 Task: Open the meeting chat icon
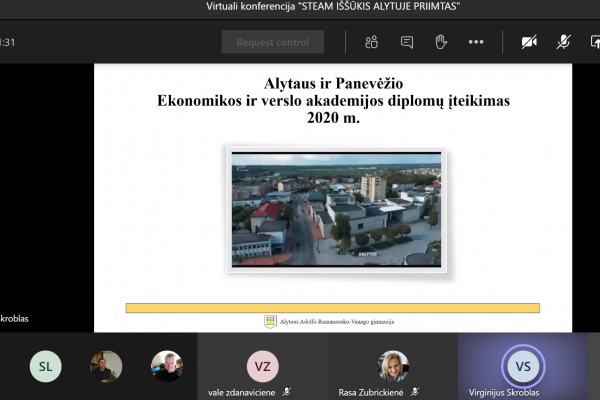tap(407, 42)
